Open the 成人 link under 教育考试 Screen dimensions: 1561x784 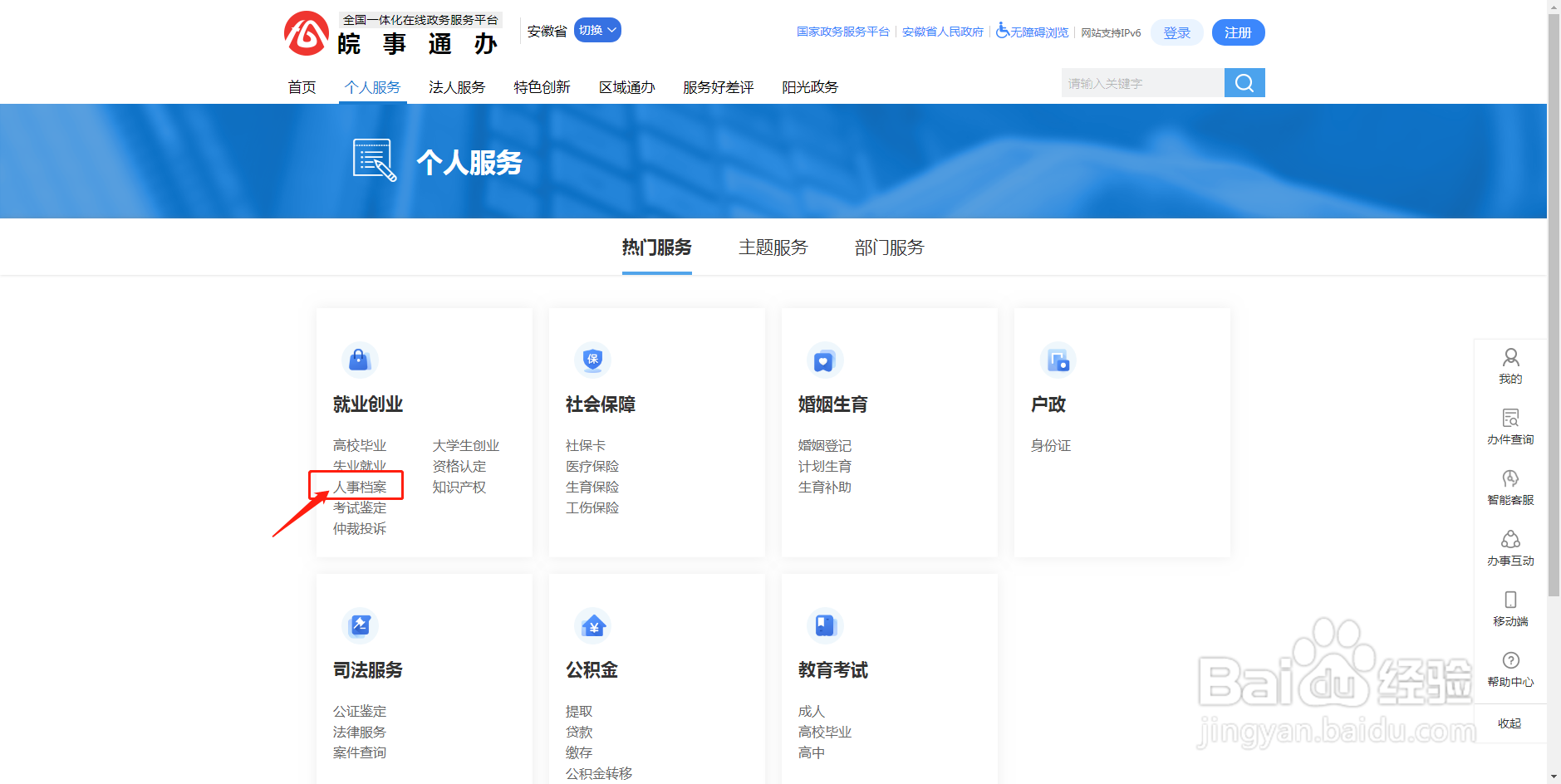pos(812,711)
